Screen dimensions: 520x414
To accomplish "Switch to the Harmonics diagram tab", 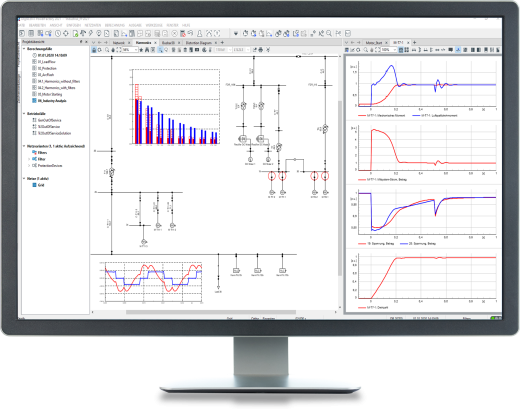I will (x=143, y=43).
